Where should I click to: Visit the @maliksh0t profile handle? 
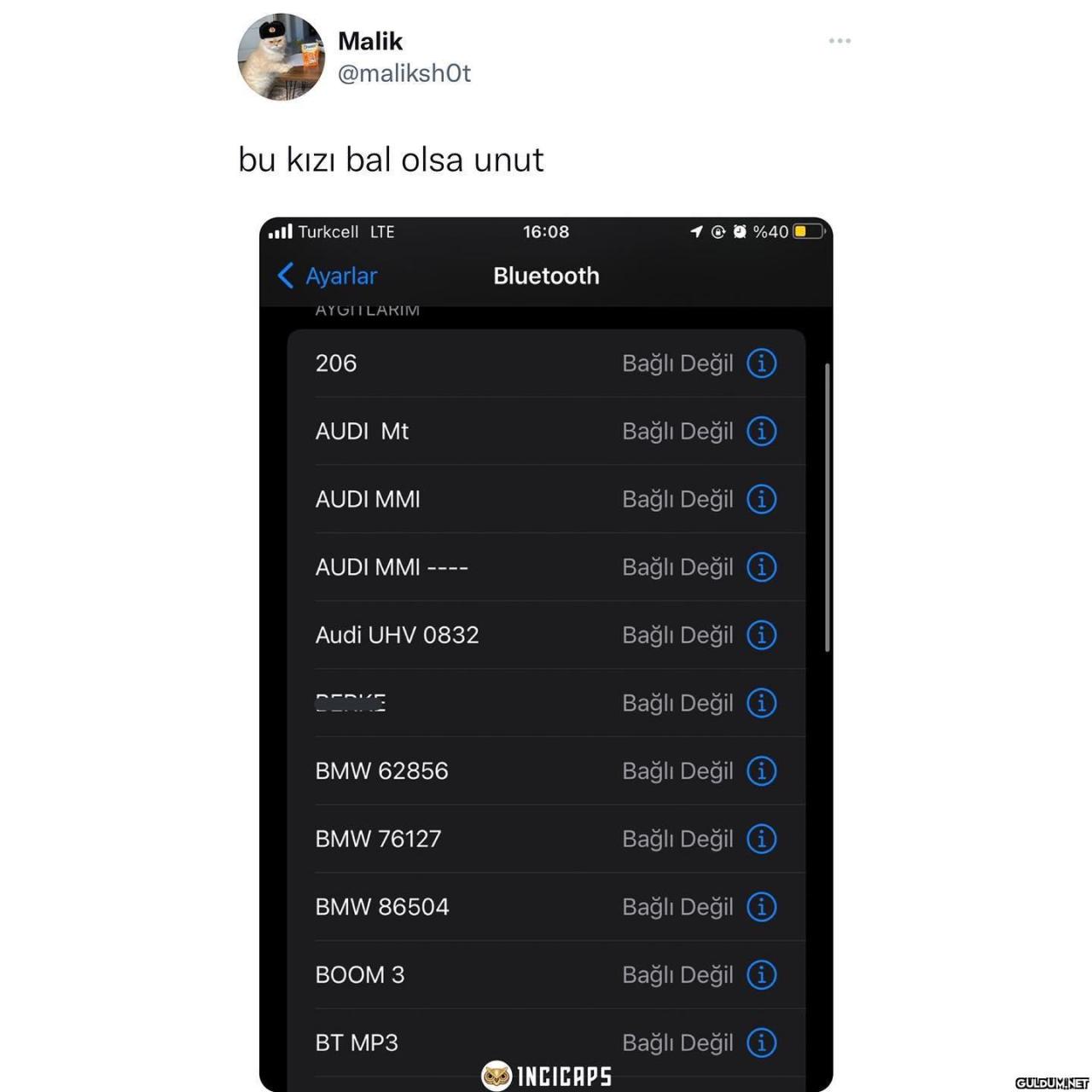tap(404, 73)
